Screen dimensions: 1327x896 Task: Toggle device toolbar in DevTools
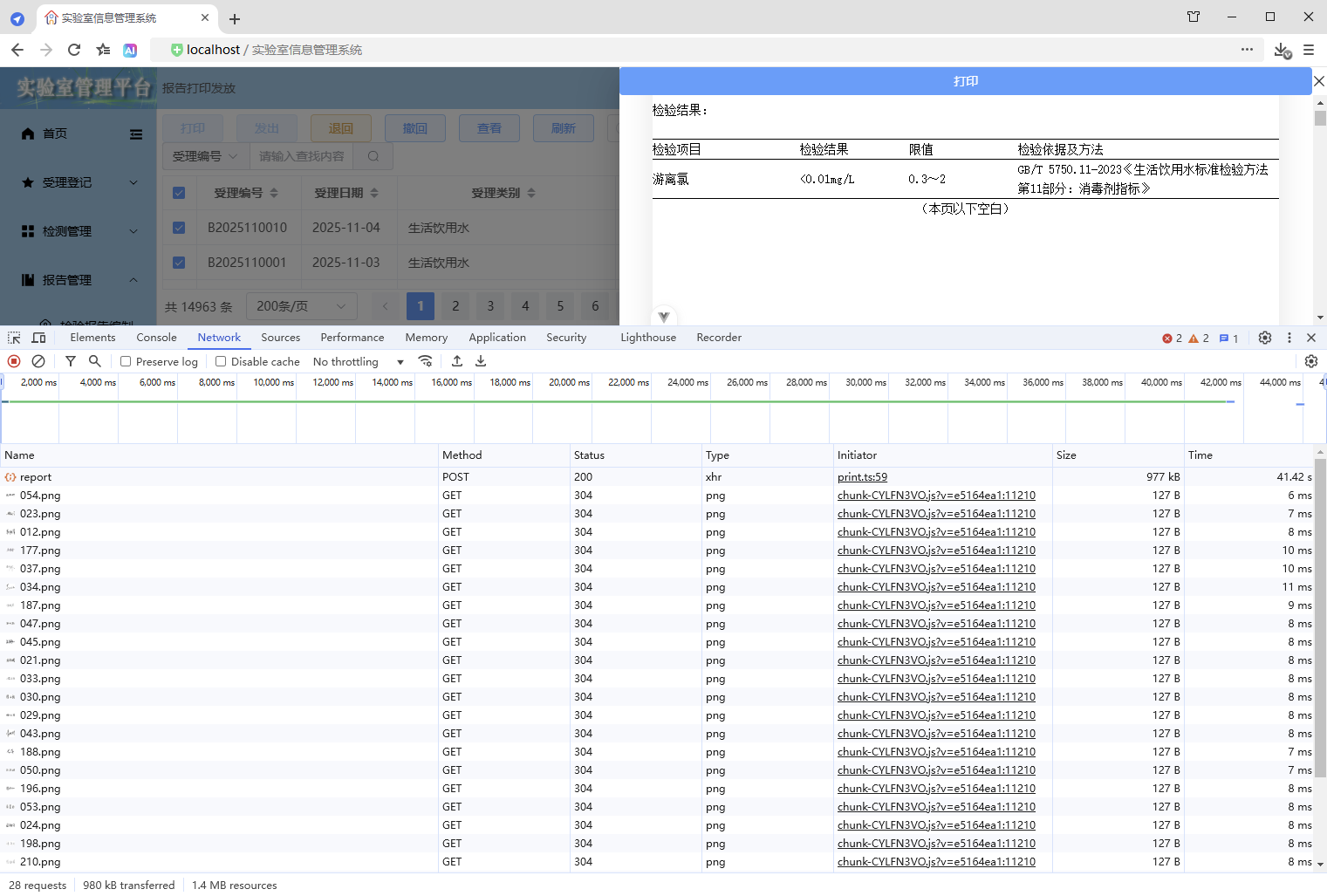(x=38, y=337)
